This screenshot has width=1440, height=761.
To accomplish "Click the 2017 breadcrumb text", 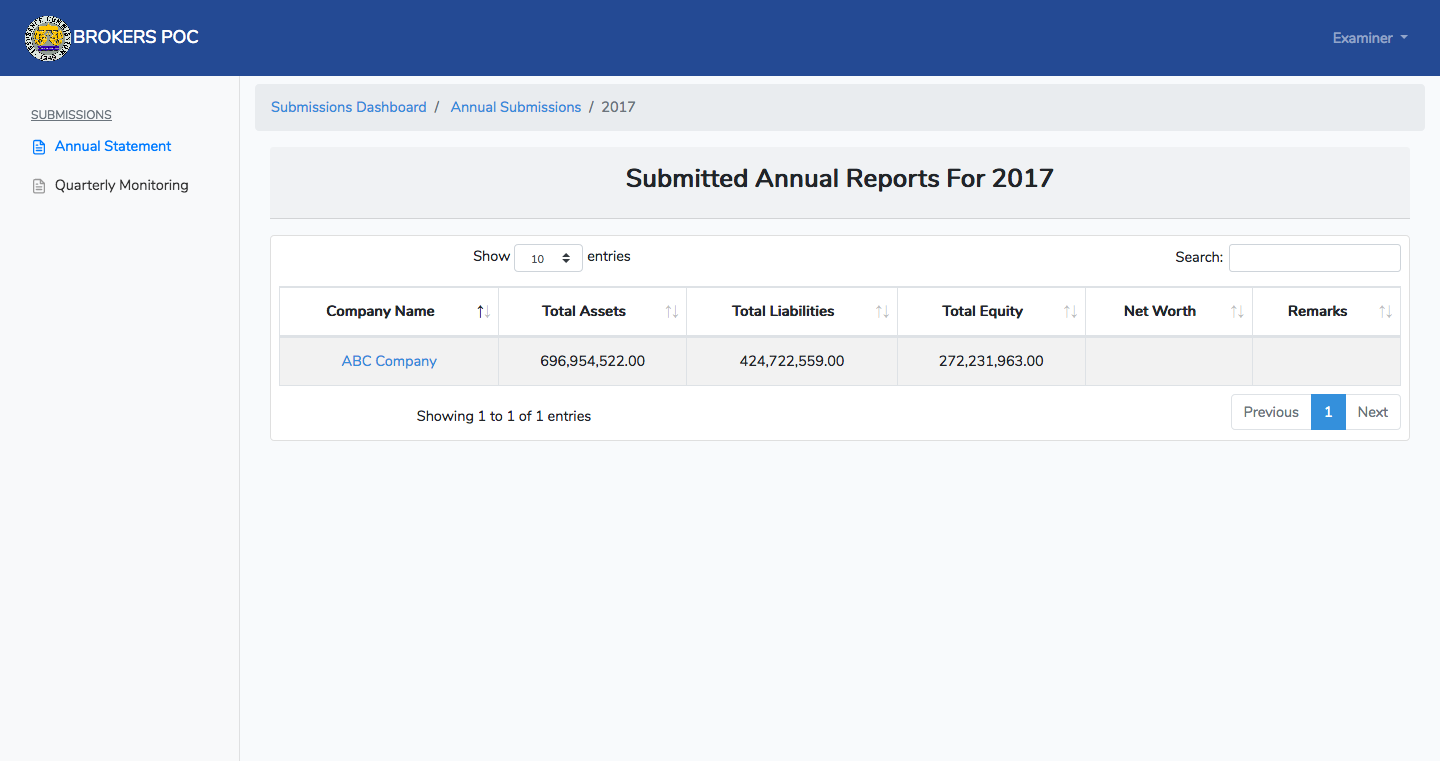I will click(618, 107).
